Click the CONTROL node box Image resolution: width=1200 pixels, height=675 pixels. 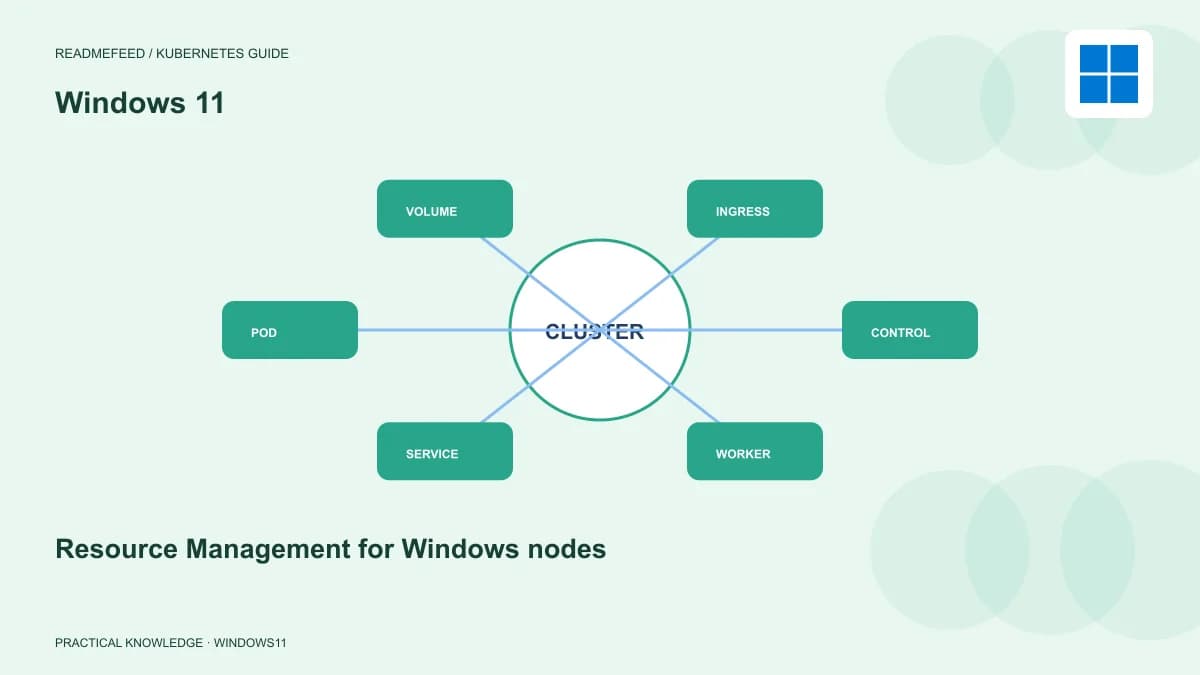(x=910, y=330)
